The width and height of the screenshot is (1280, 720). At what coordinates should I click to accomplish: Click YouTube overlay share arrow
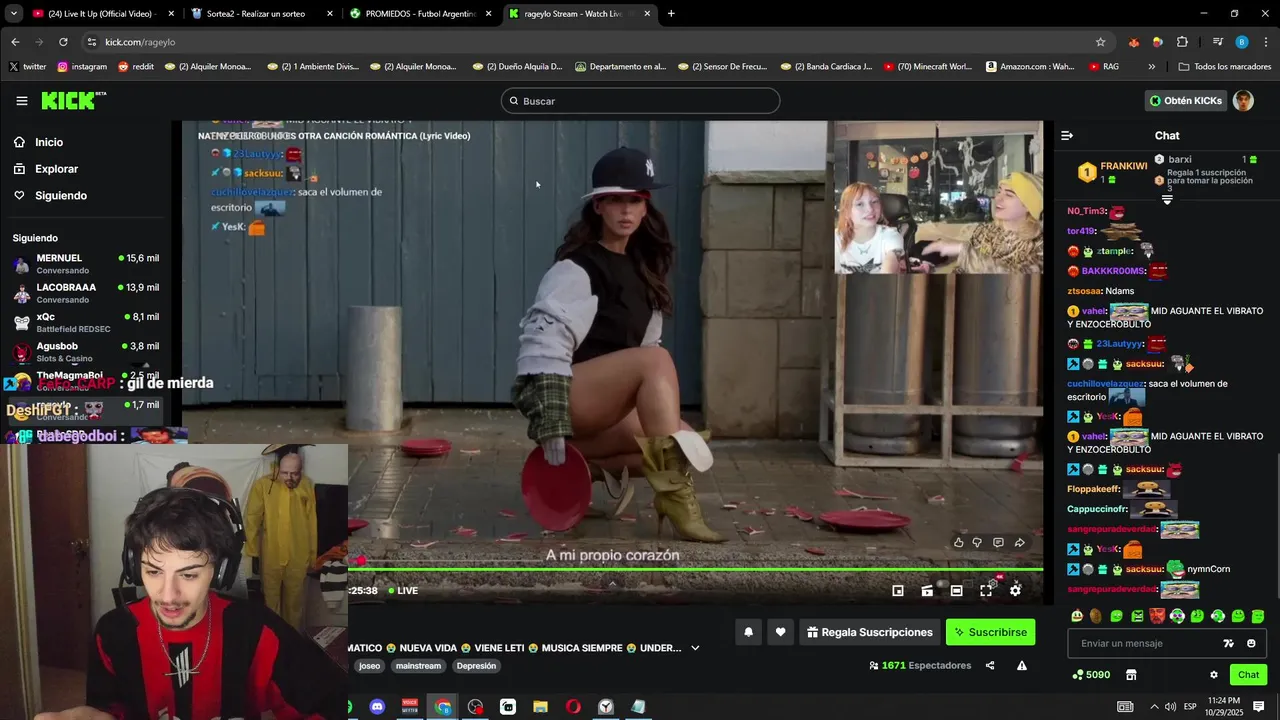point(1019,543)
